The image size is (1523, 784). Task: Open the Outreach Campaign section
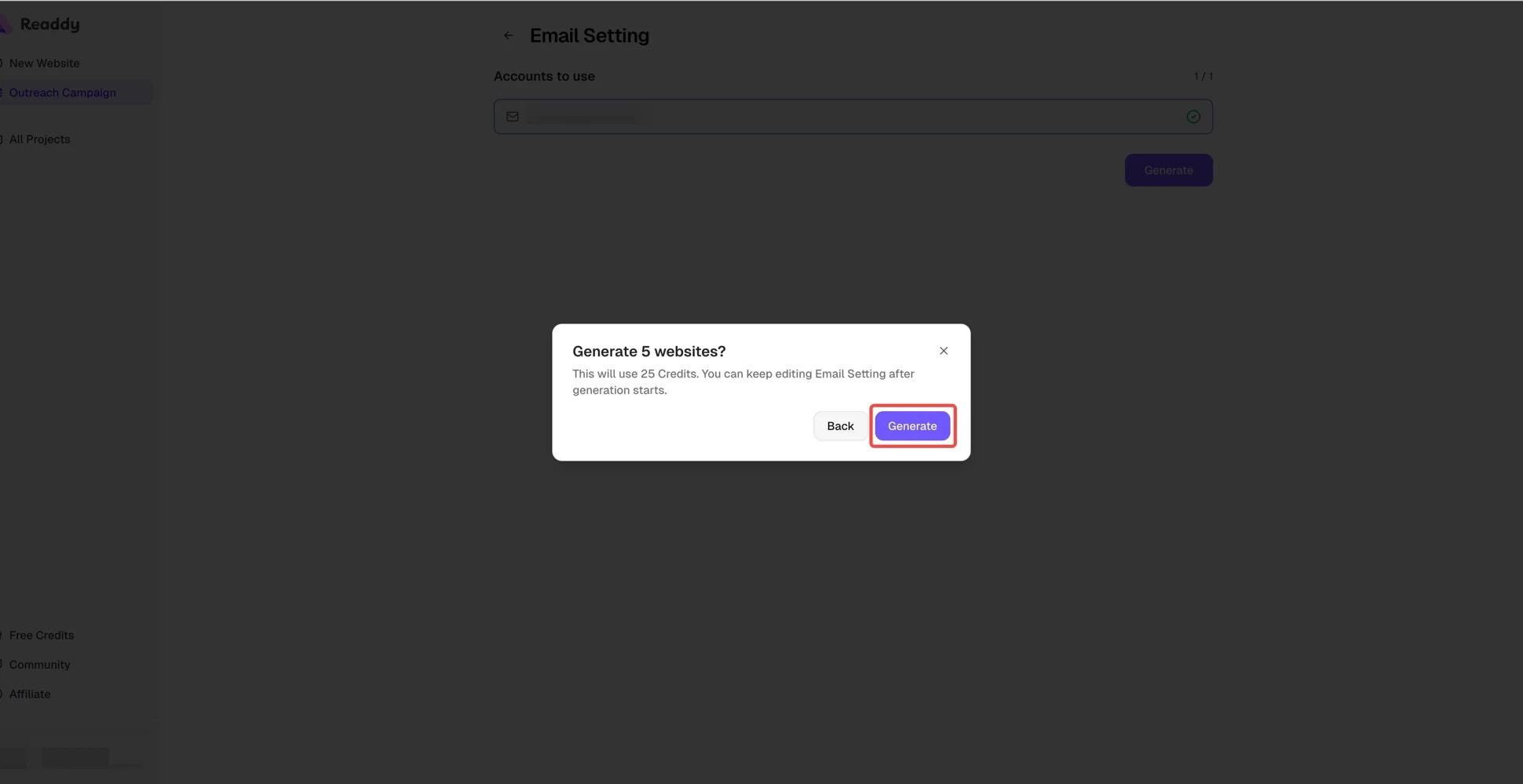pos(63,93)
